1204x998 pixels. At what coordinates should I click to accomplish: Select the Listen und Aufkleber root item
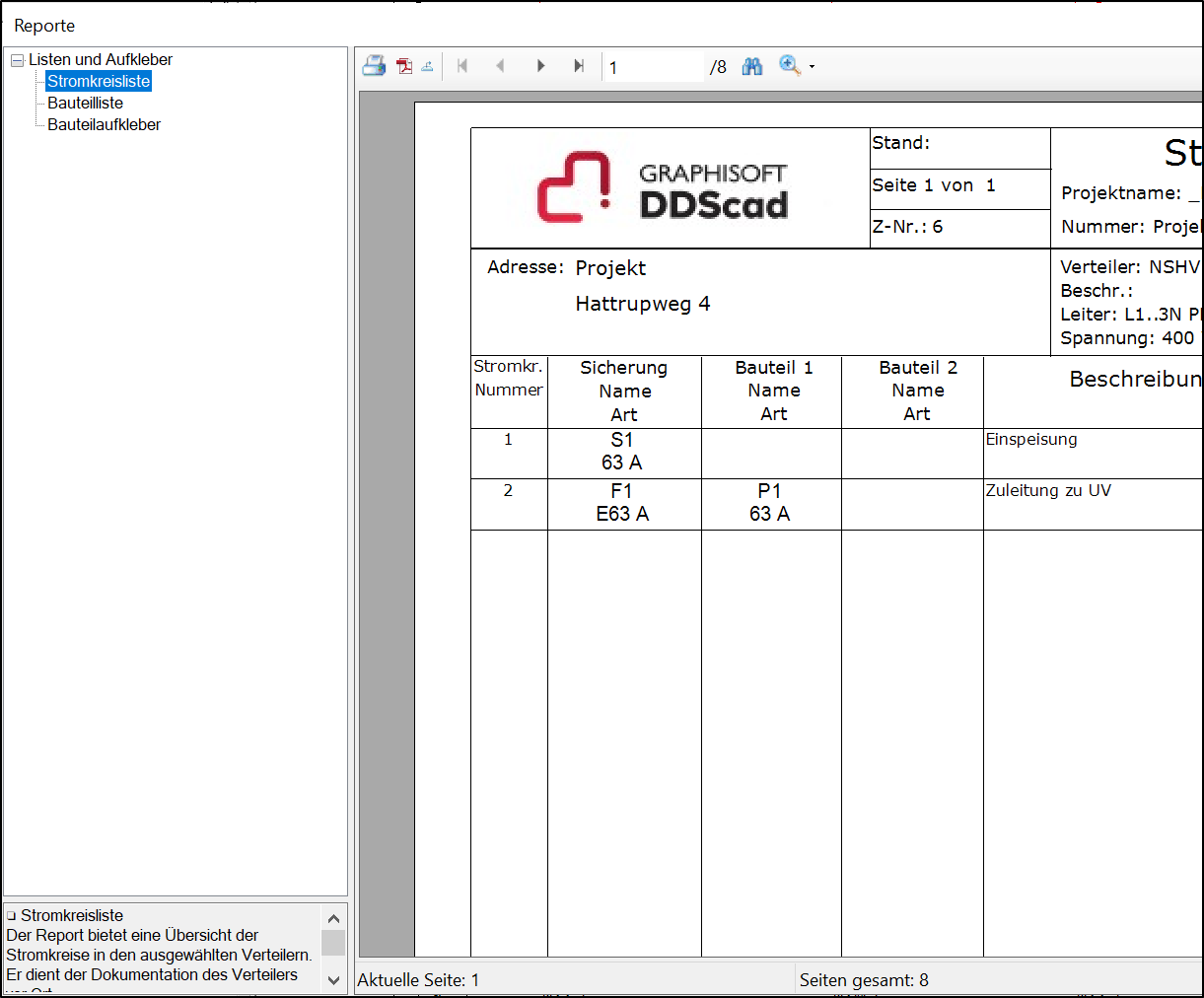tap(101, 60)
